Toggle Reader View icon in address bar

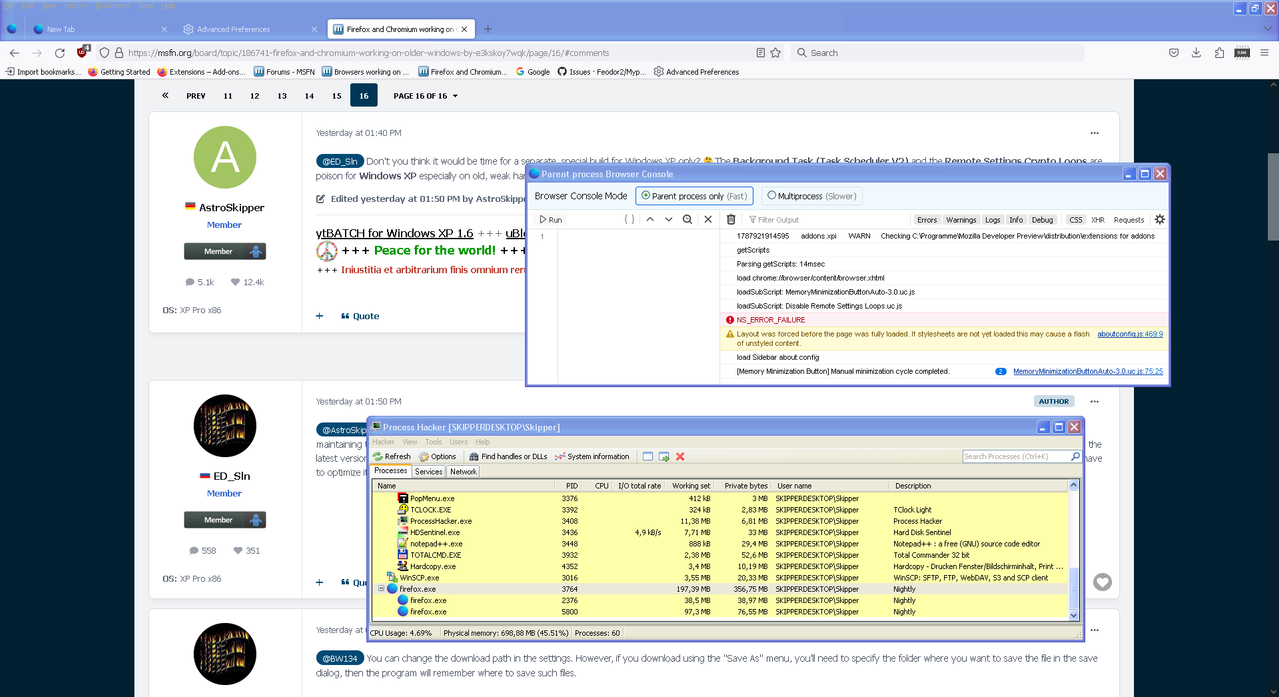(x=761, y=53)
